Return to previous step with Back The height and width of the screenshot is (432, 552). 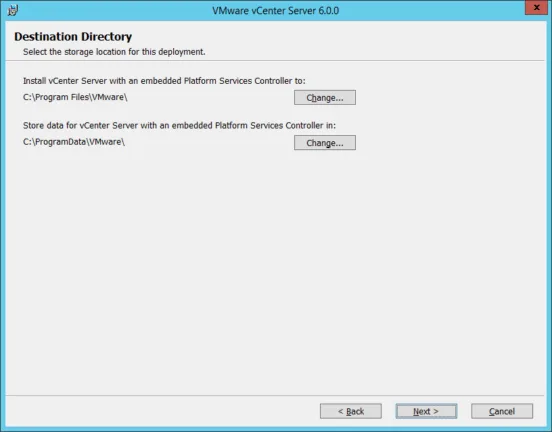pos(351,411)
